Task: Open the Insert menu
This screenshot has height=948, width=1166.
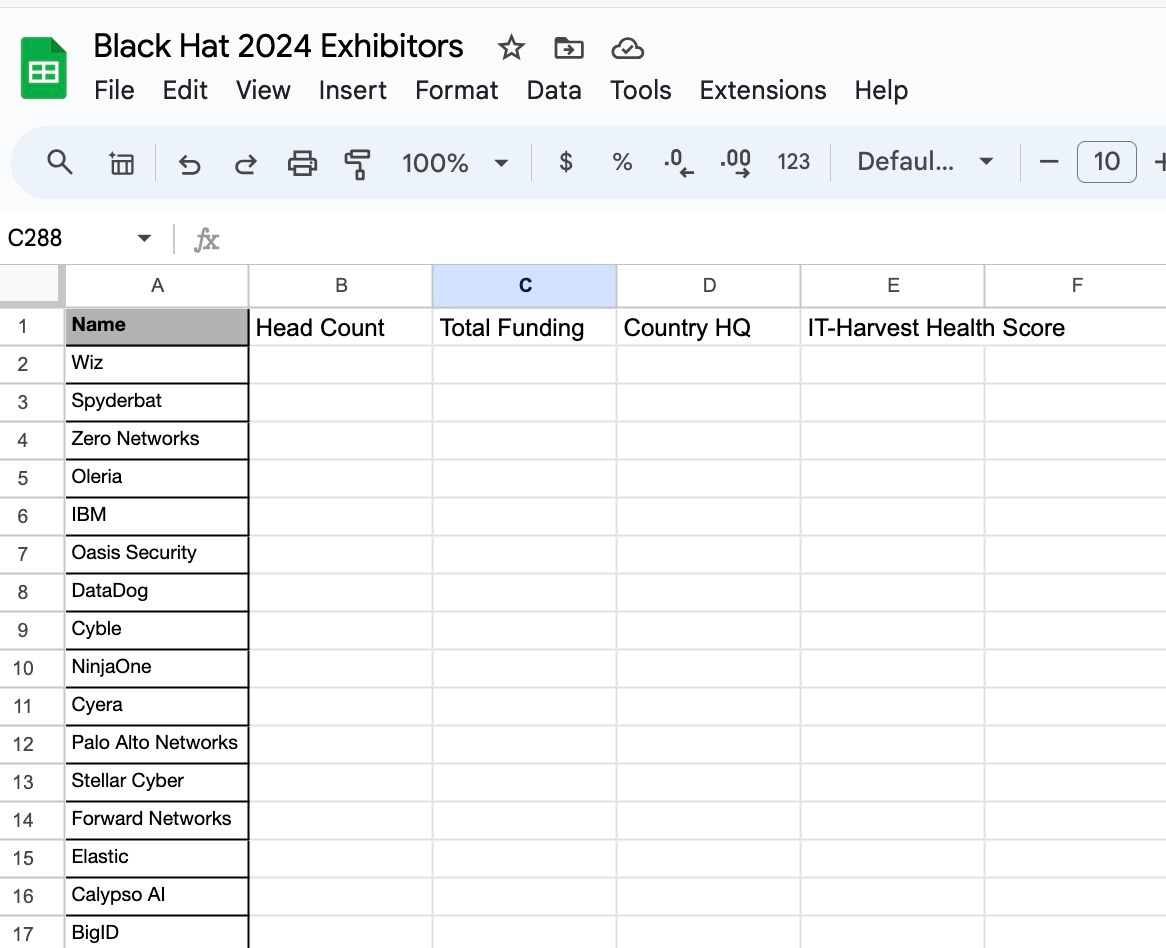Action: 352,90
